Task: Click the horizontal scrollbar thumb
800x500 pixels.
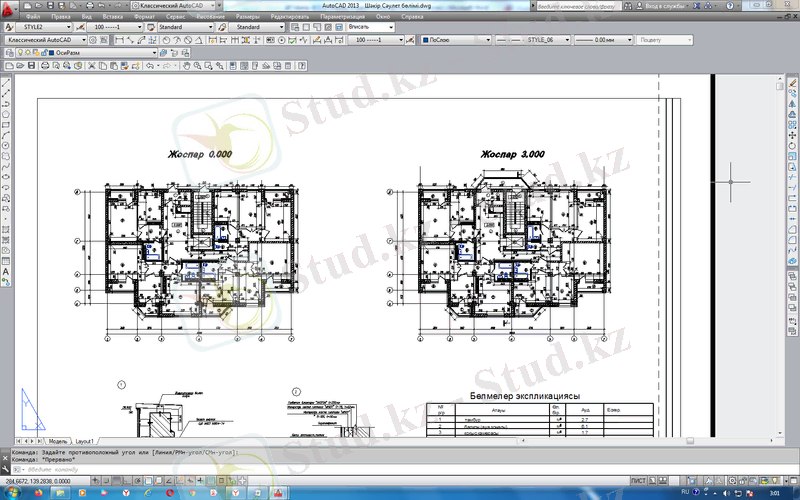Action: [x=690, y=440]
